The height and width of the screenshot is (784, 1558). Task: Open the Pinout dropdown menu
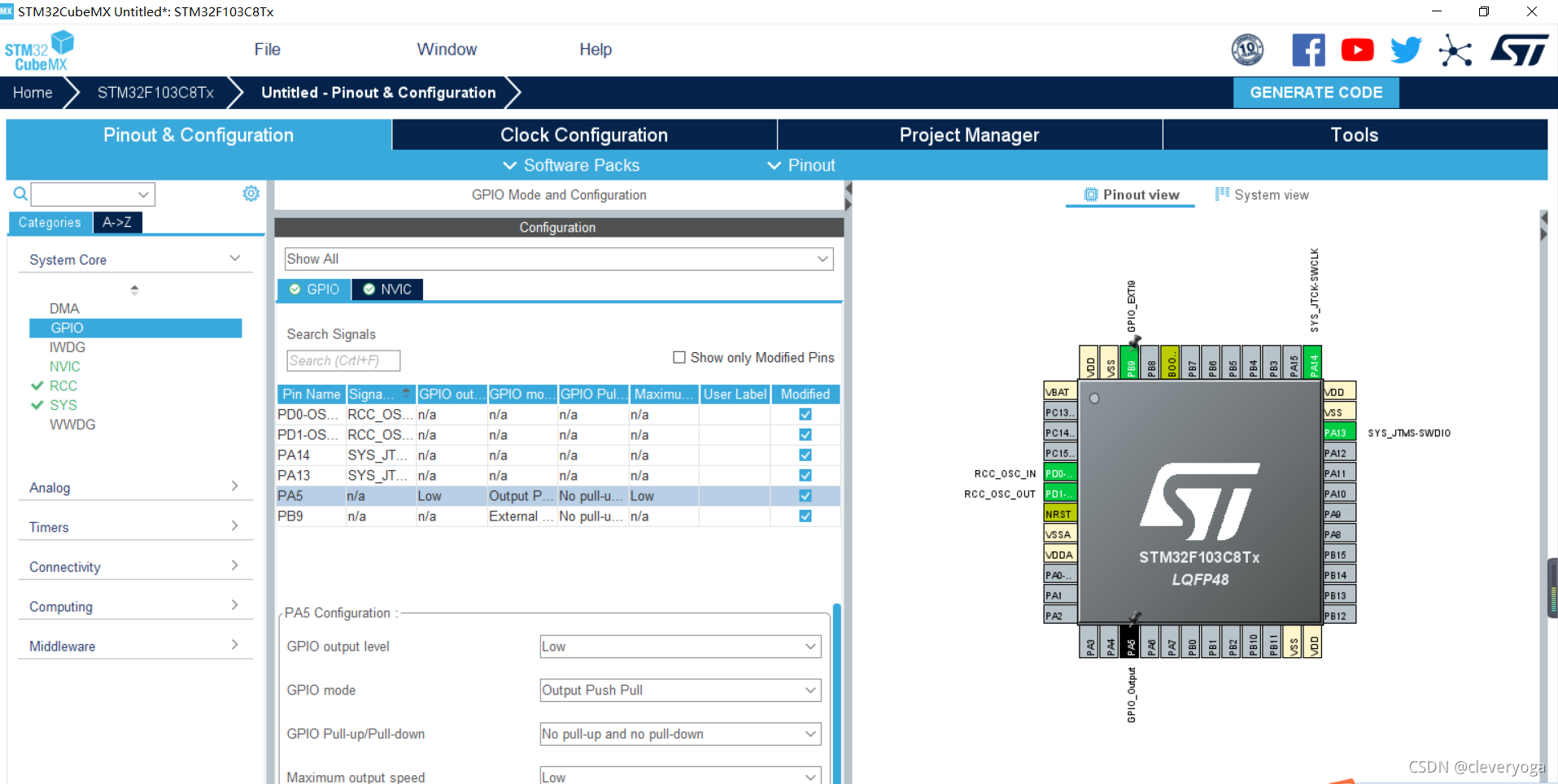pos(801,165)
